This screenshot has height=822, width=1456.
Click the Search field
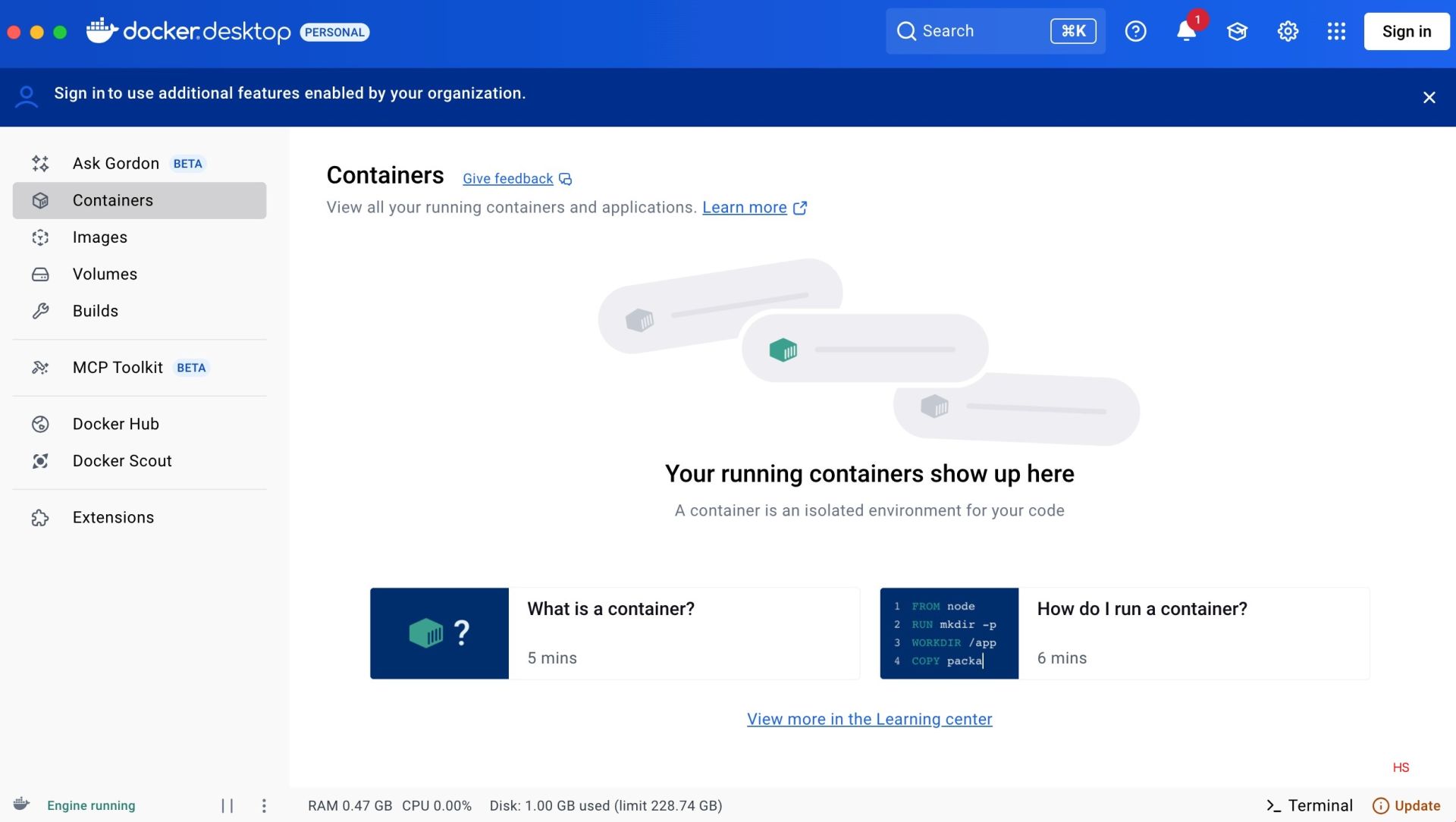[x=995, y=31]
